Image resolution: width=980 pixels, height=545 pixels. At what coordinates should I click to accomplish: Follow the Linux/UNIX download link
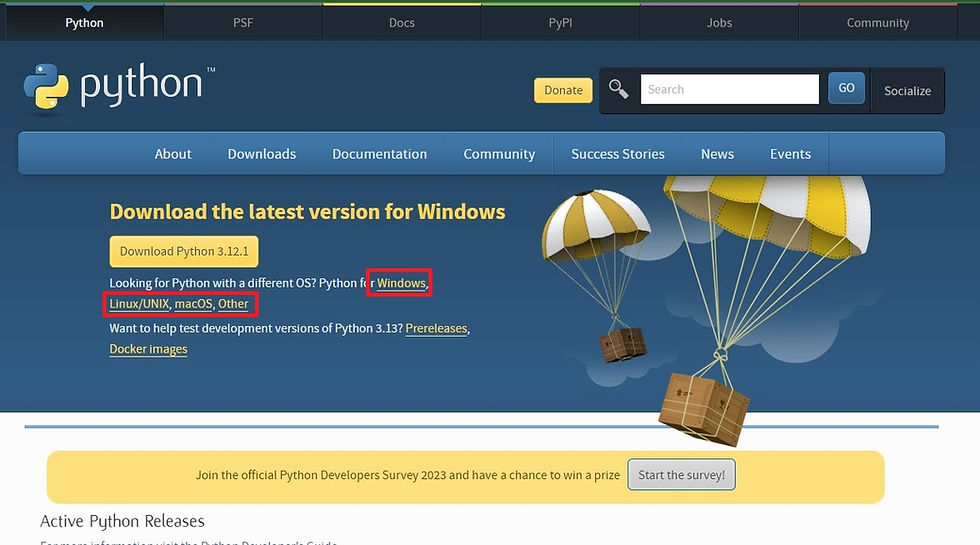[x=139, y=304]
